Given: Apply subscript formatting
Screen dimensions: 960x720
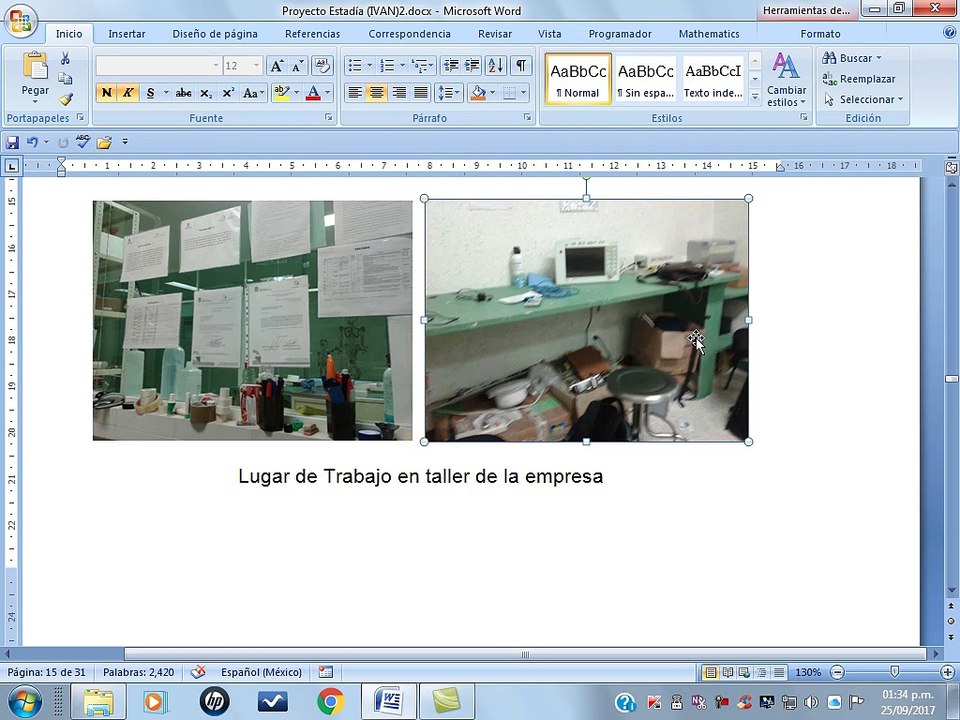Looking at the screenshot, I should tap(206, 93).
